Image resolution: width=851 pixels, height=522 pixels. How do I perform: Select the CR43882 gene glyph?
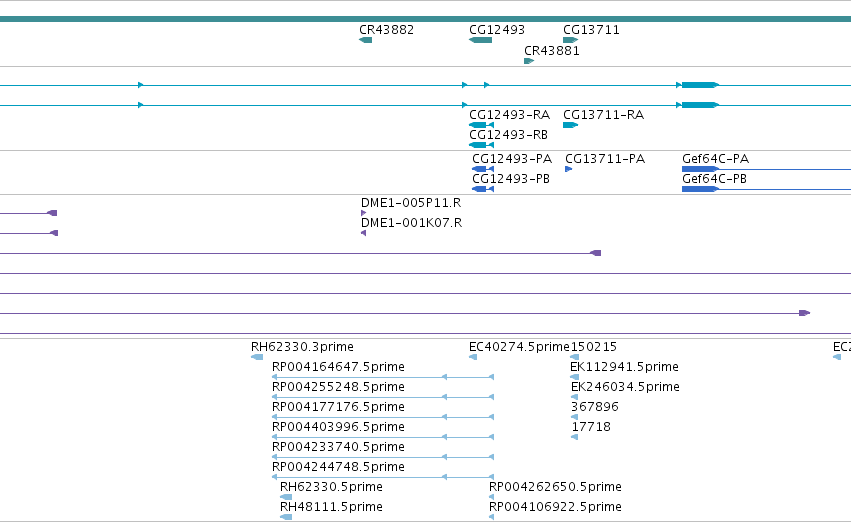[366, 40]
